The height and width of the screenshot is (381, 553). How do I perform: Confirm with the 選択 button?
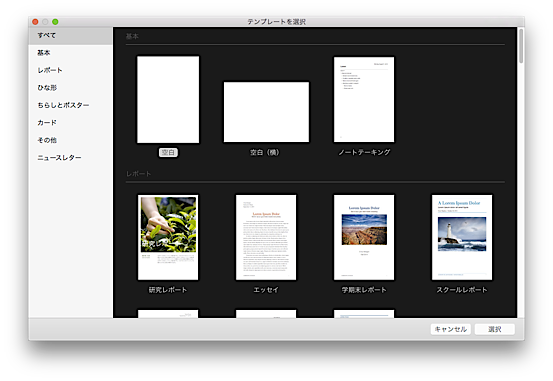(x=494, y=329)
